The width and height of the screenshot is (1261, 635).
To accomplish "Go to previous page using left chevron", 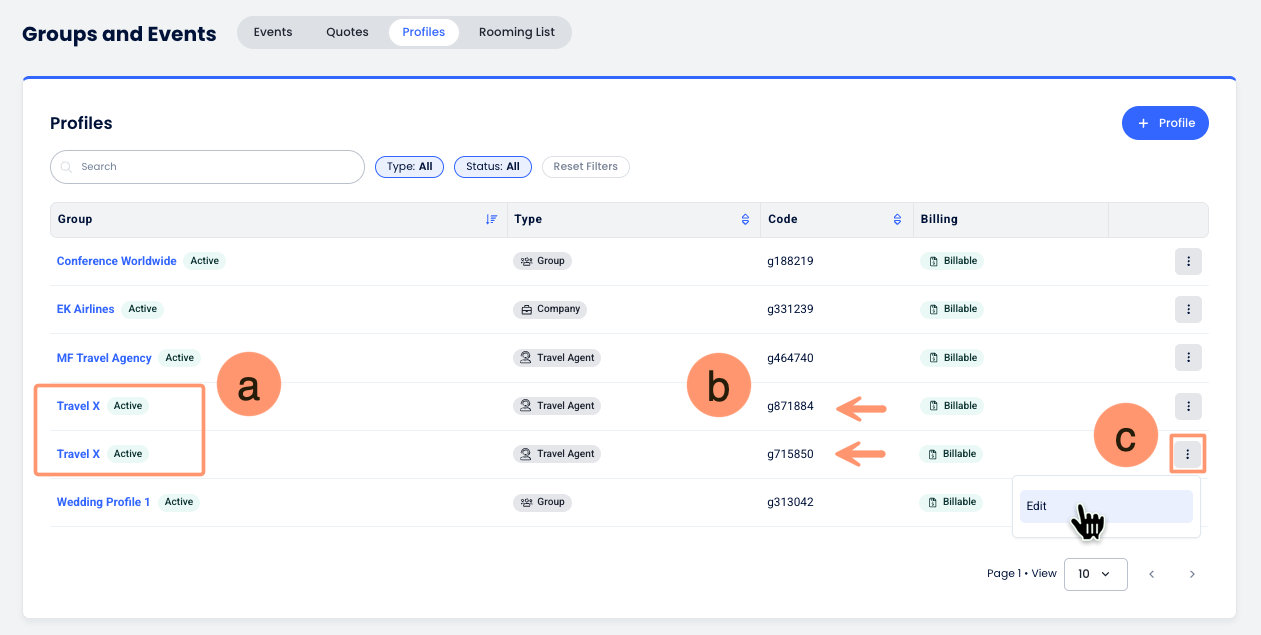I will click(1151, 574).
